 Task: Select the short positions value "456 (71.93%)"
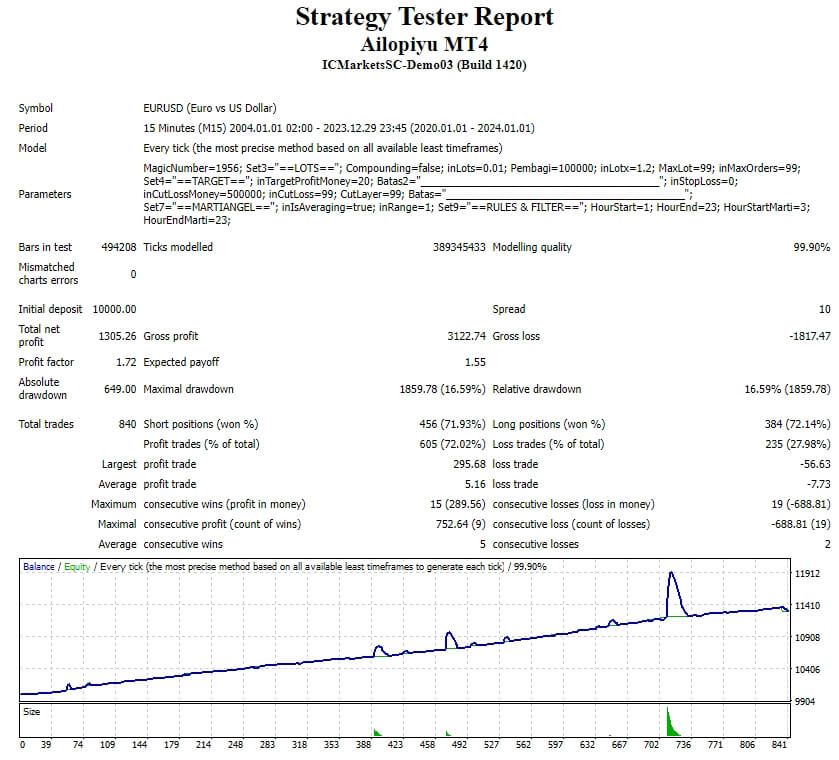pyautogui.click(x=453, y=424)
